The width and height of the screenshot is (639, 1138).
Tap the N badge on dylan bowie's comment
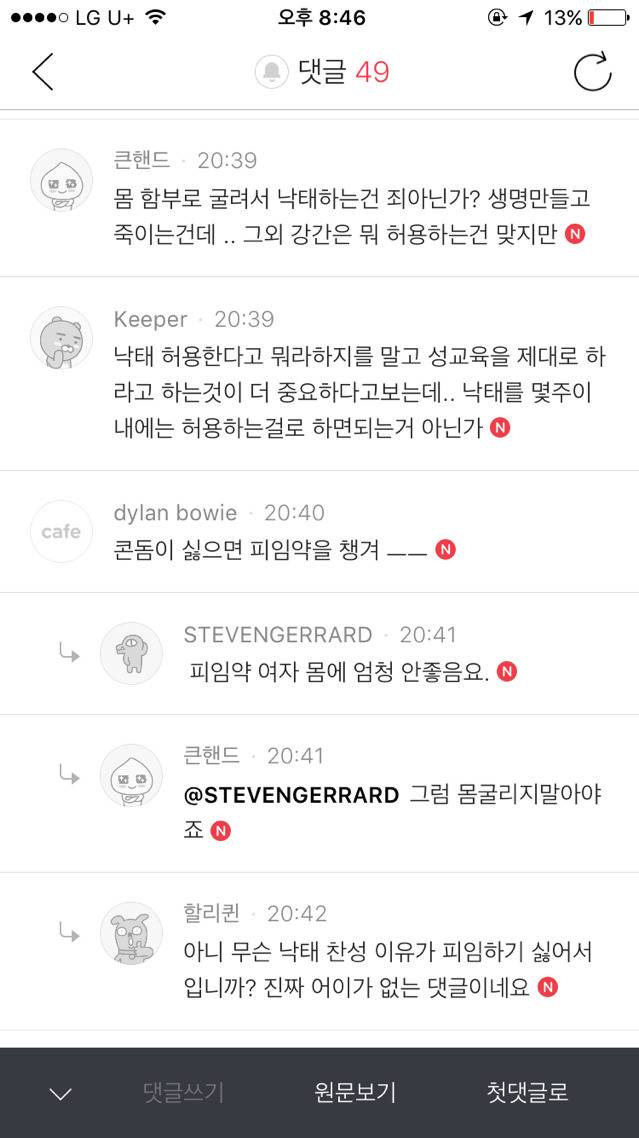[x=446, y=549]
